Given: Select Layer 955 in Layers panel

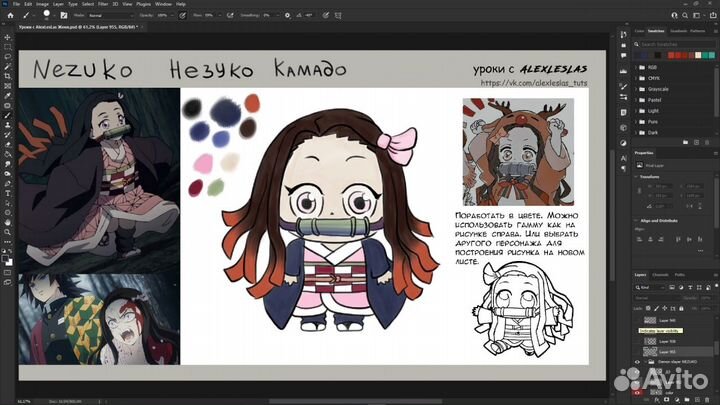Looking at the screenshot, I should tap(675, 352).
